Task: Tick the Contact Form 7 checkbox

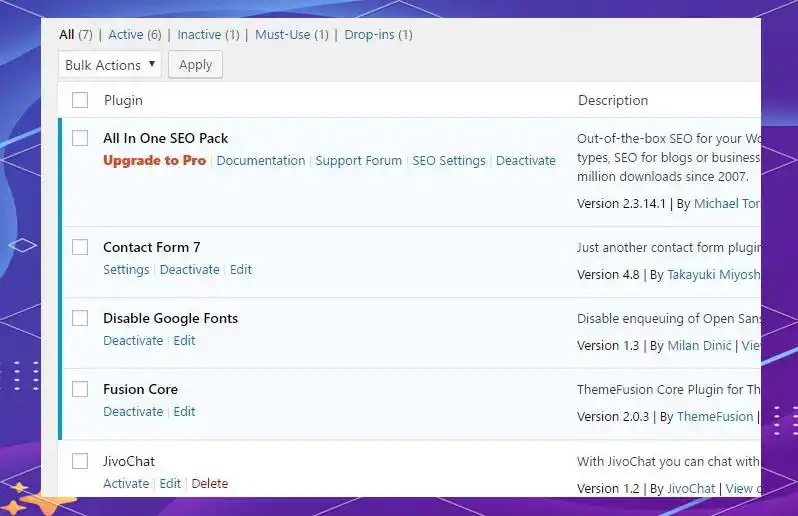Action: pos(80,247)
